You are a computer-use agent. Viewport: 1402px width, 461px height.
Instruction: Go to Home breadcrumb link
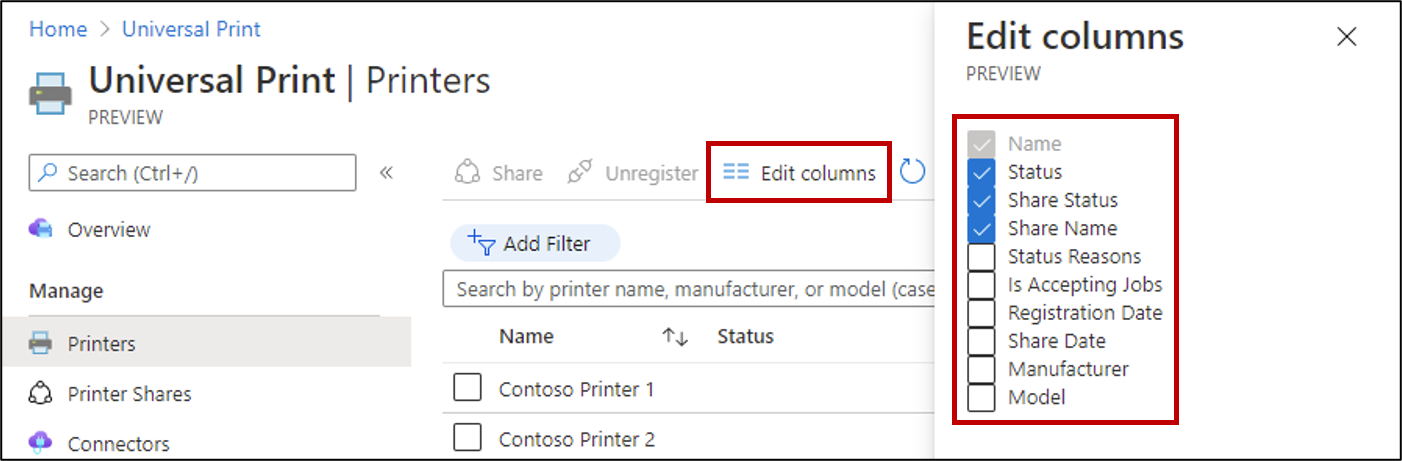coord(58,29)
